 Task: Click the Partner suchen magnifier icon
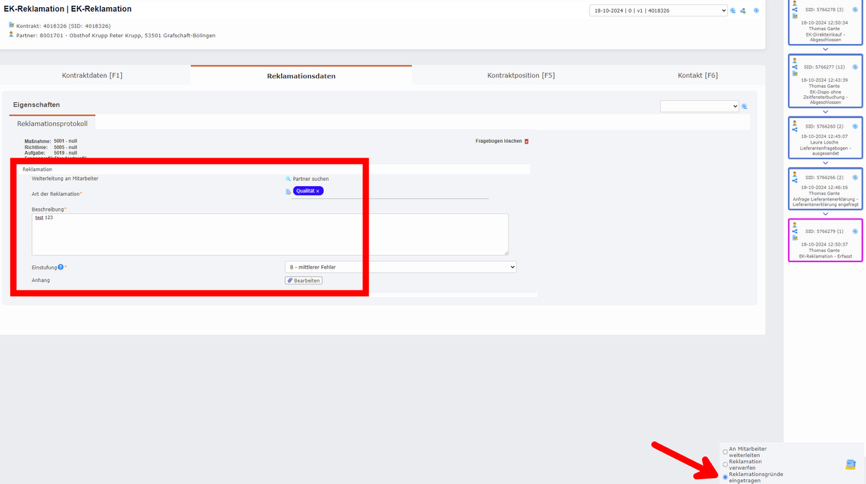coord(288,179)
